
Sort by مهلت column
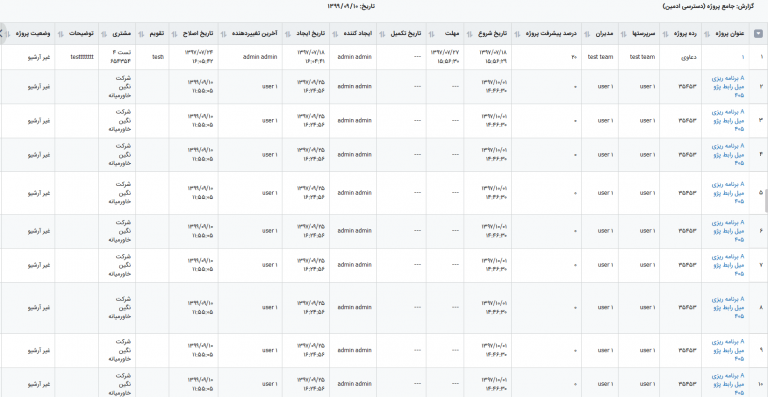[x=432, y=34]
